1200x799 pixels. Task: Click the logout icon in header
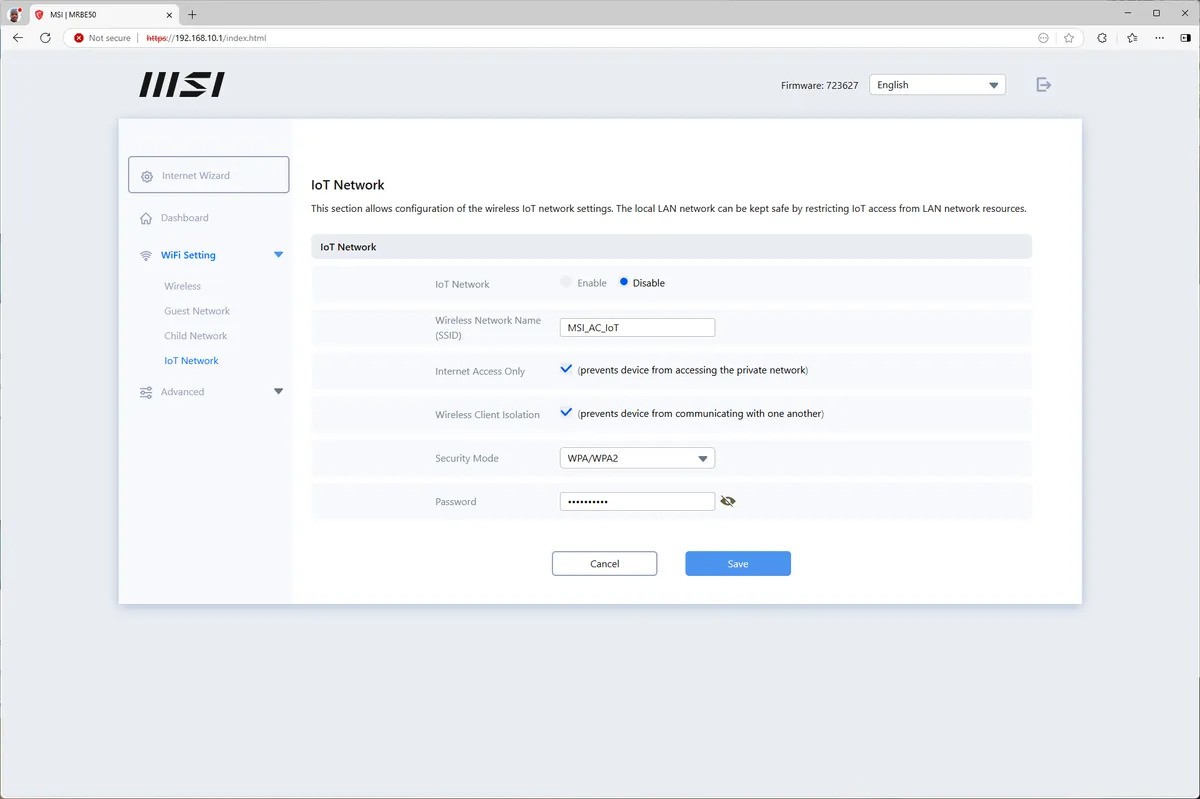pos(1043,85)
